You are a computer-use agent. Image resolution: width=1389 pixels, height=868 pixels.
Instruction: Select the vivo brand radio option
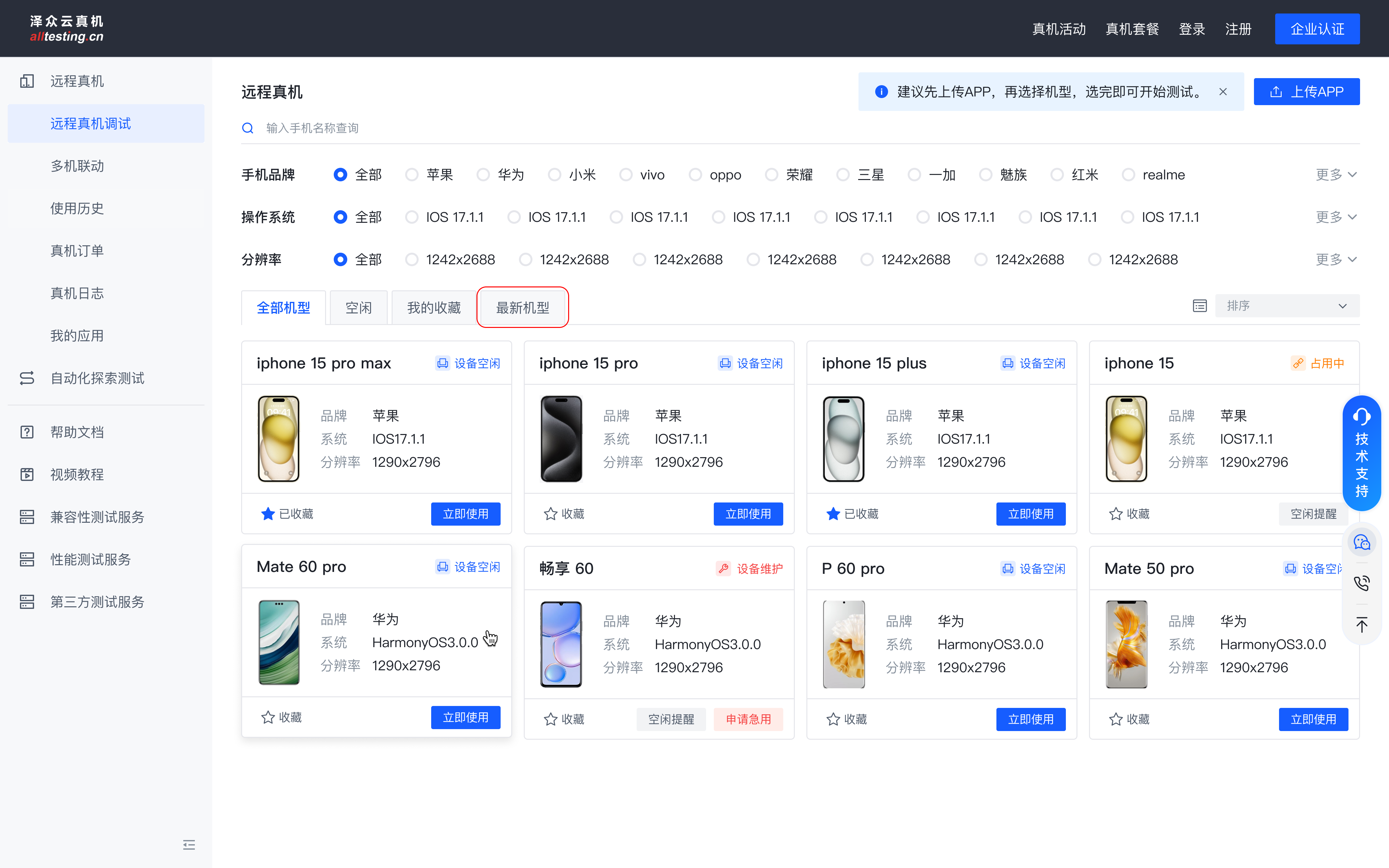click(x=626, y=175)
